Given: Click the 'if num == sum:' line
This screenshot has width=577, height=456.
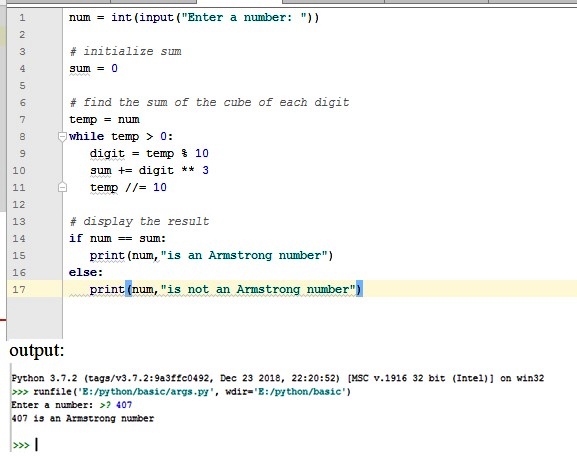Looking at the screenshot, I should [117, 238].
